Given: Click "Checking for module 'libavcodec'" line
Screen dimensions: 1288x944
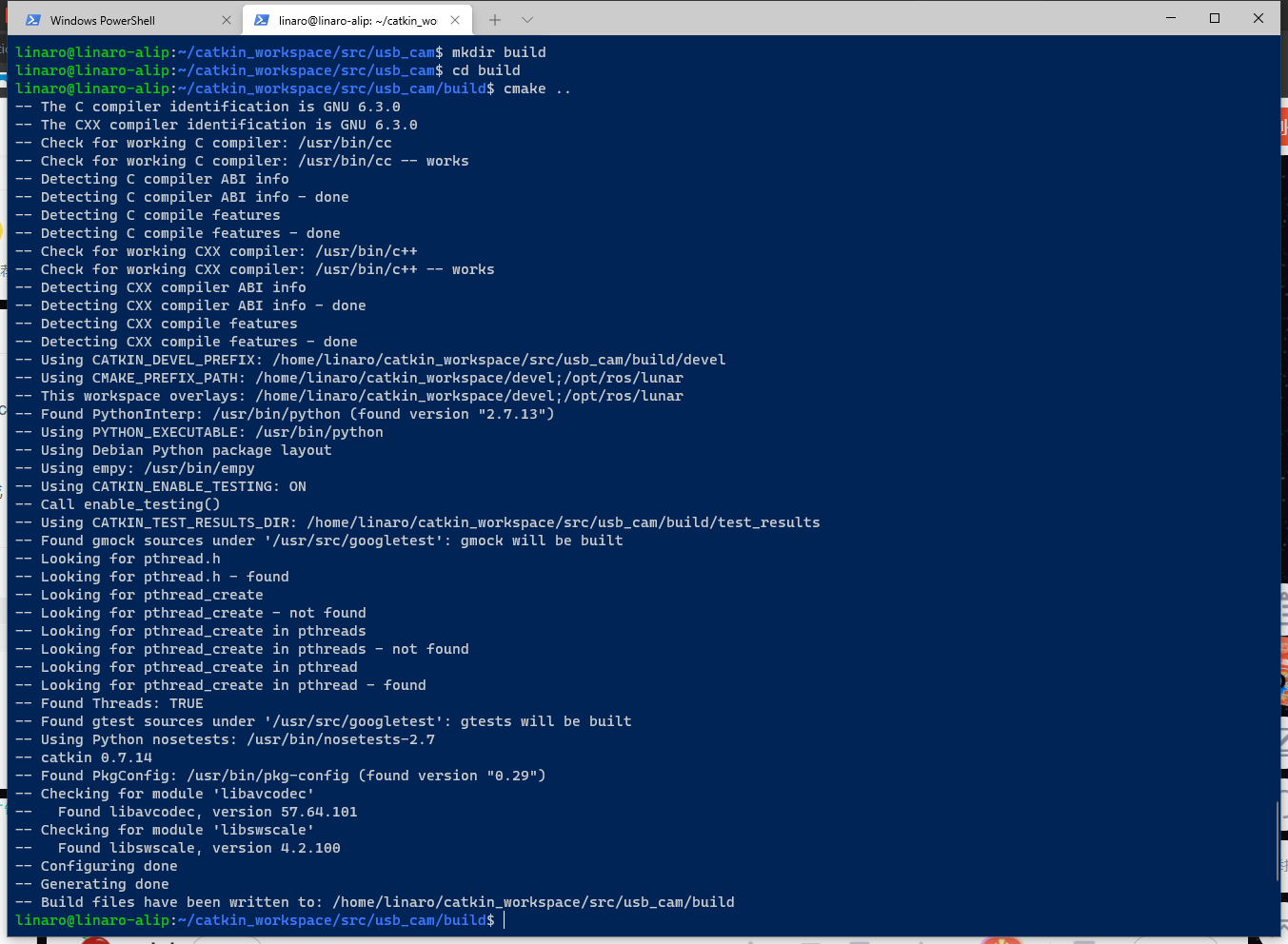Looking at the screenshot, I should [165, 794].
